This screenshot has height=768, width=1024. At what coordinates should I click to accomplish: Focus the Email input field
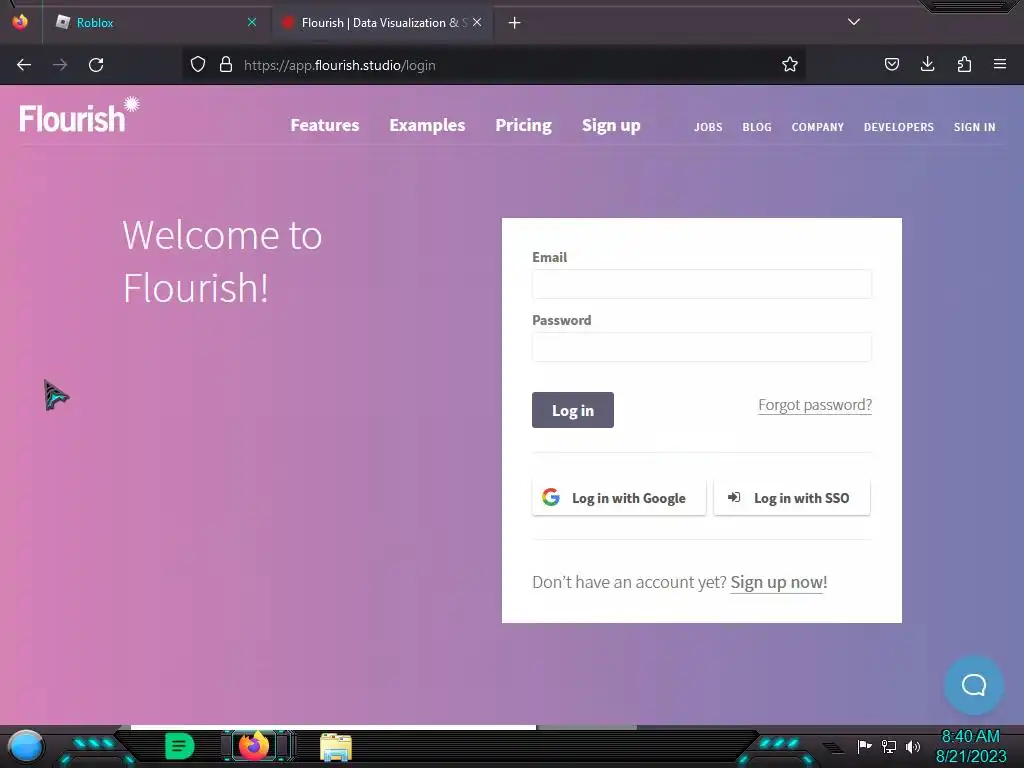[701, 284]
